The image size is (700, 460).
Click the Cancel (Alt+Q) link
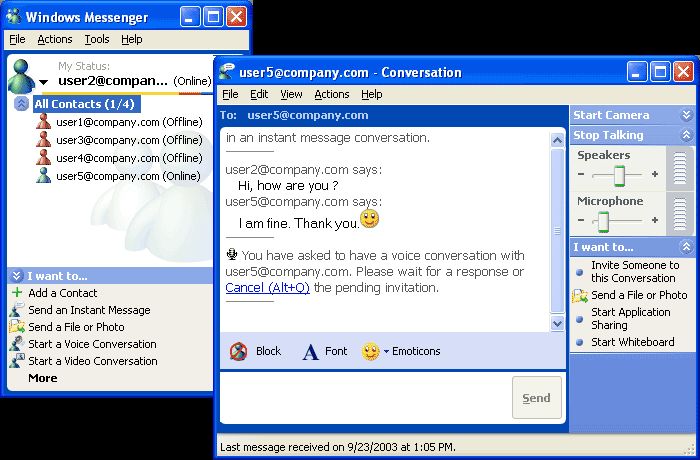click(267, 288)
